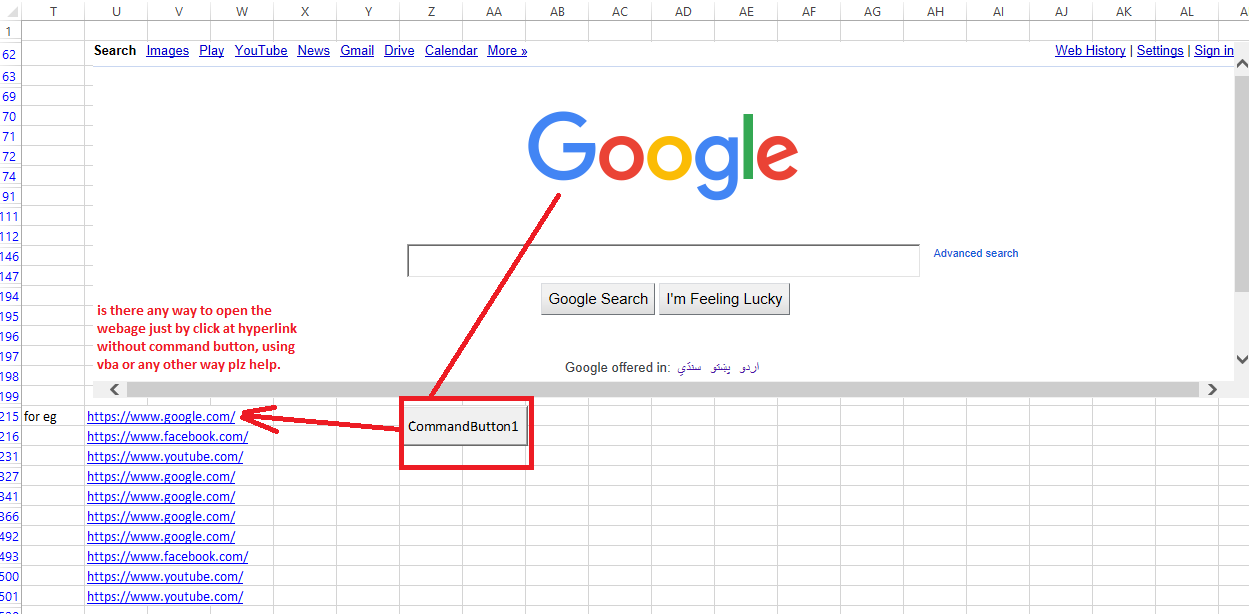Screen dimensions: 1249x614
Task: Select column header AL
Action: pos(1187,11)
